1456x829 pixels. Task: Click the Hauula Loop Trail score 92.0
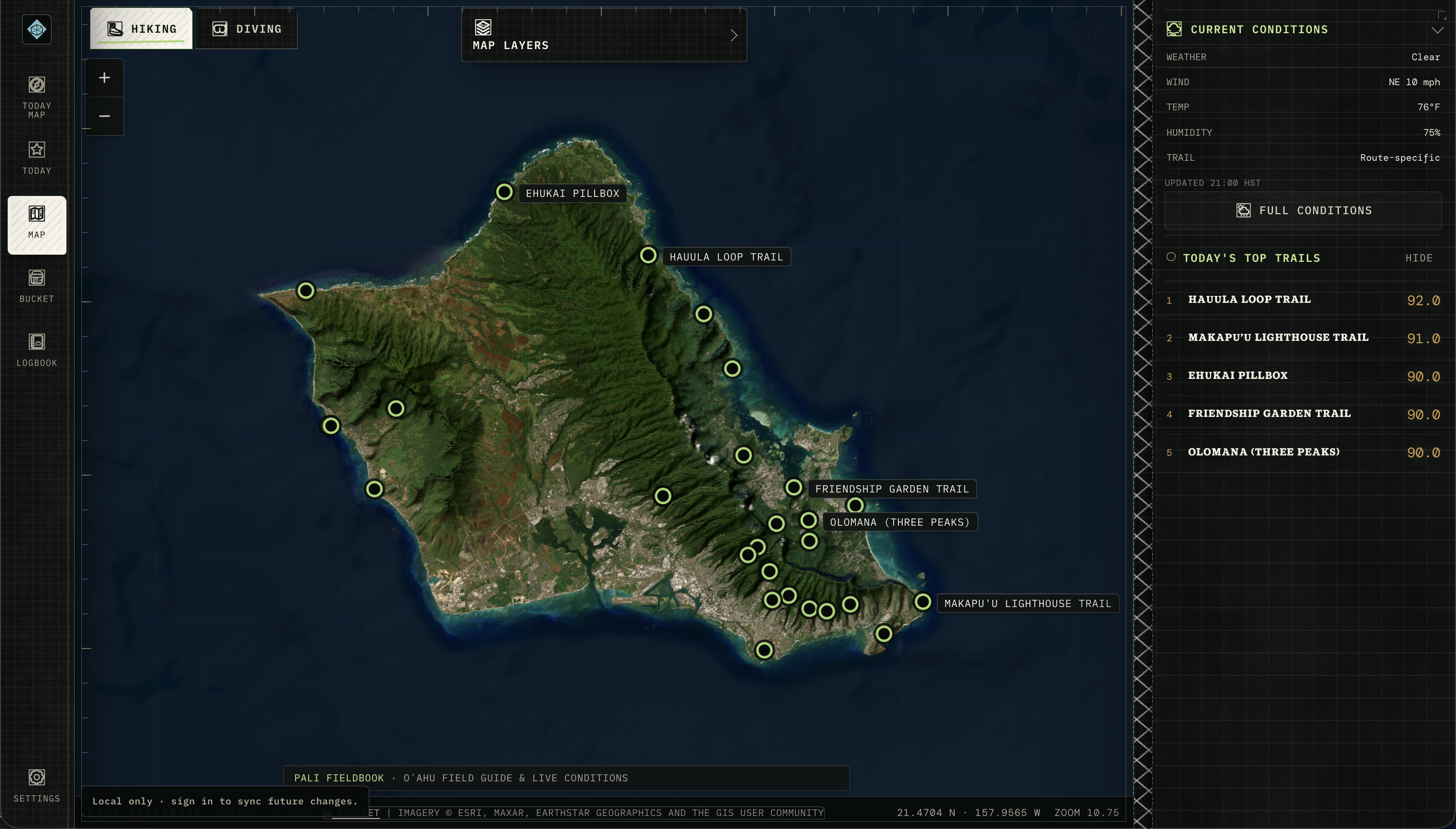point(1423,300)
